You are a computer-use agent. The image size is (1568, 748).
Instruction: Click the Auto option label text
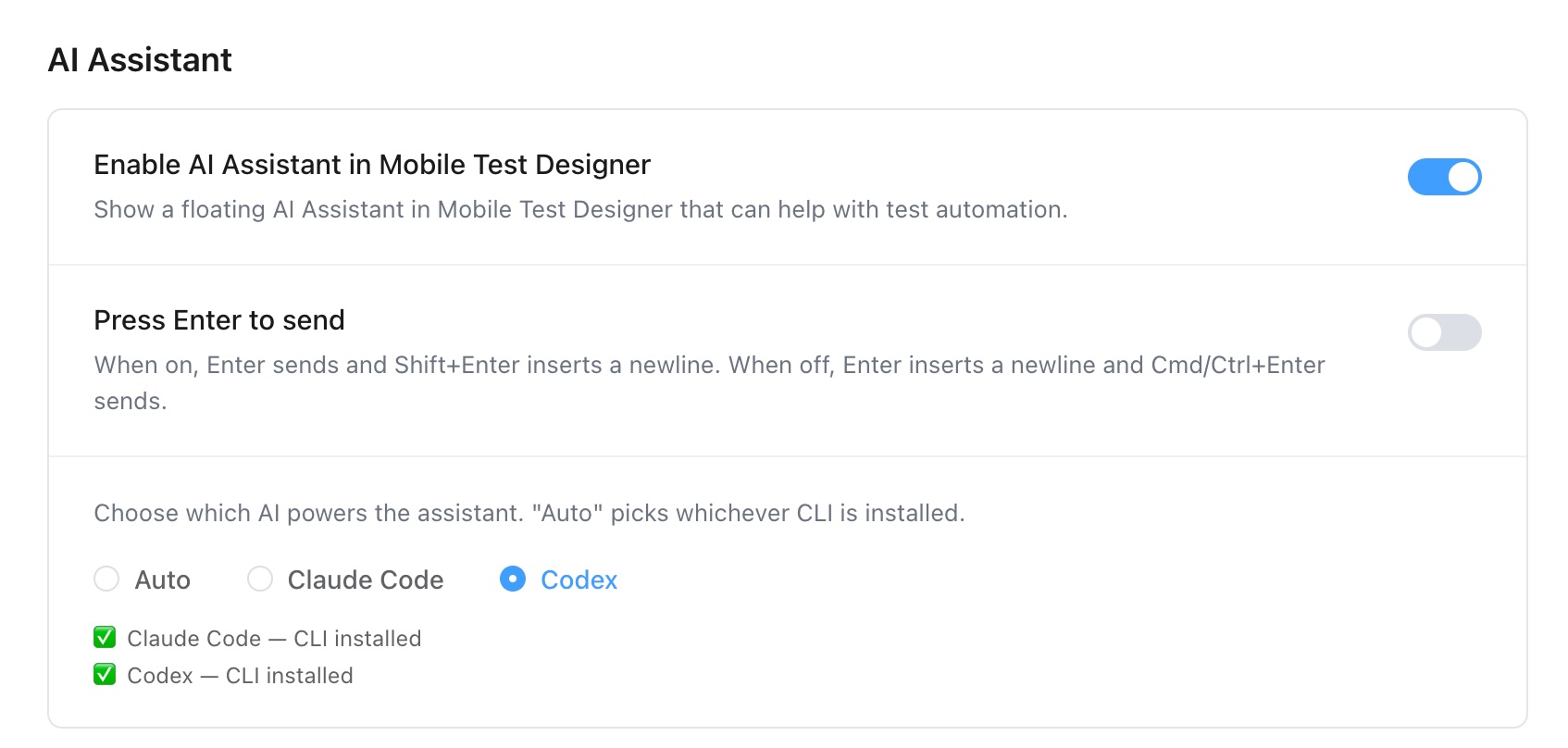point(163,580)
